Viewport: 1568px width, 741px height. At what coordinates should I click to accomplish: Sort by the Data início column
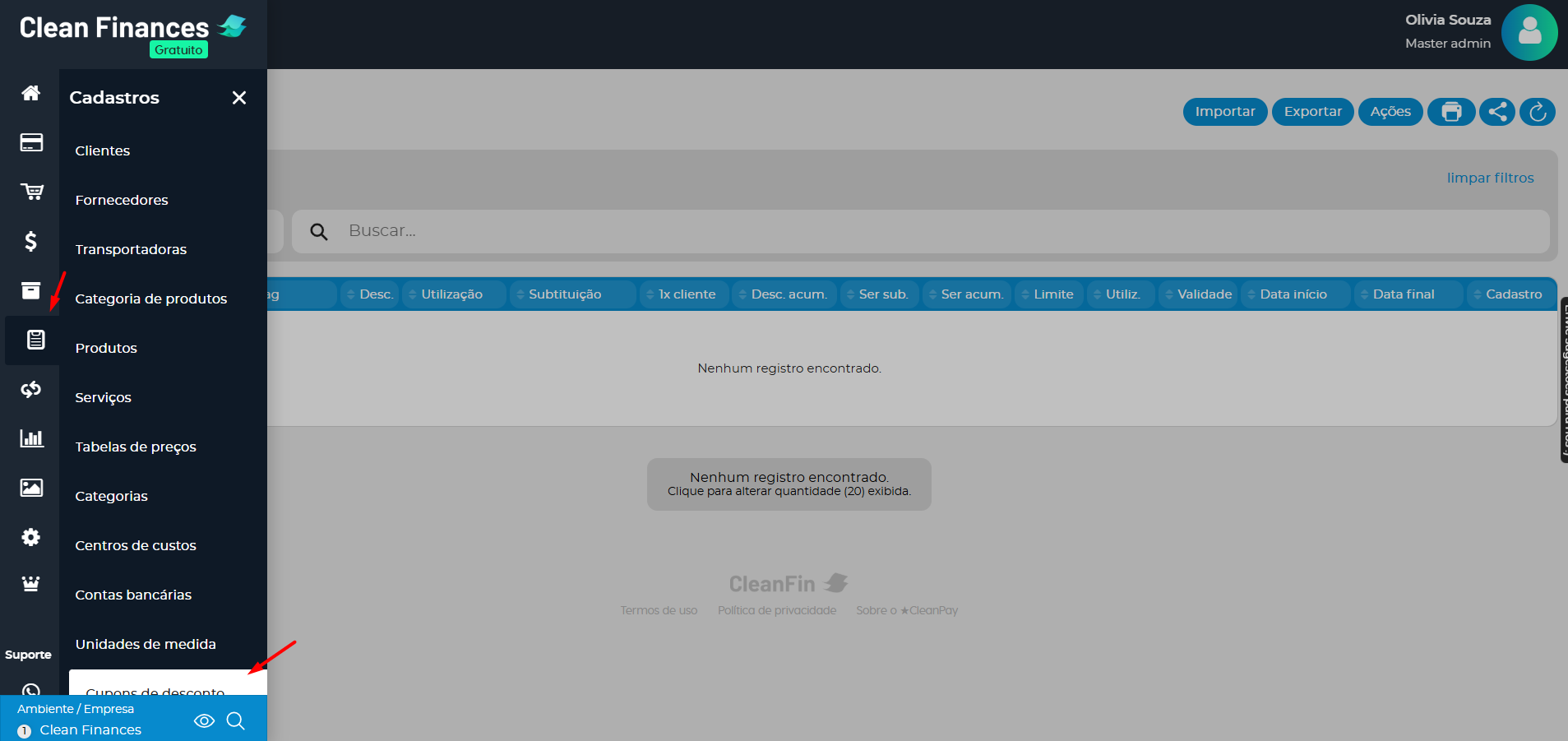pyautogui.click(x=1293, y=294)
